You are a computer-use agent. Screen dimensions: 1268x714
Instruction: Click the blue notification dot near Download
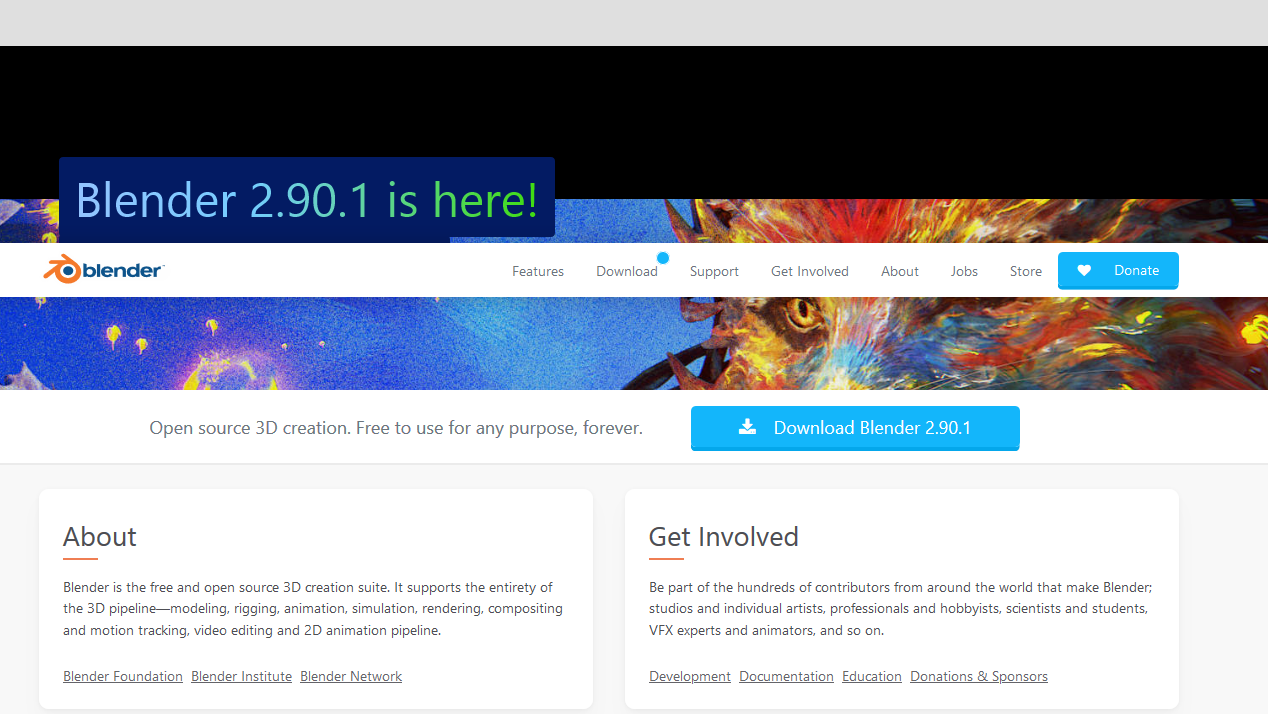point(663,258)
